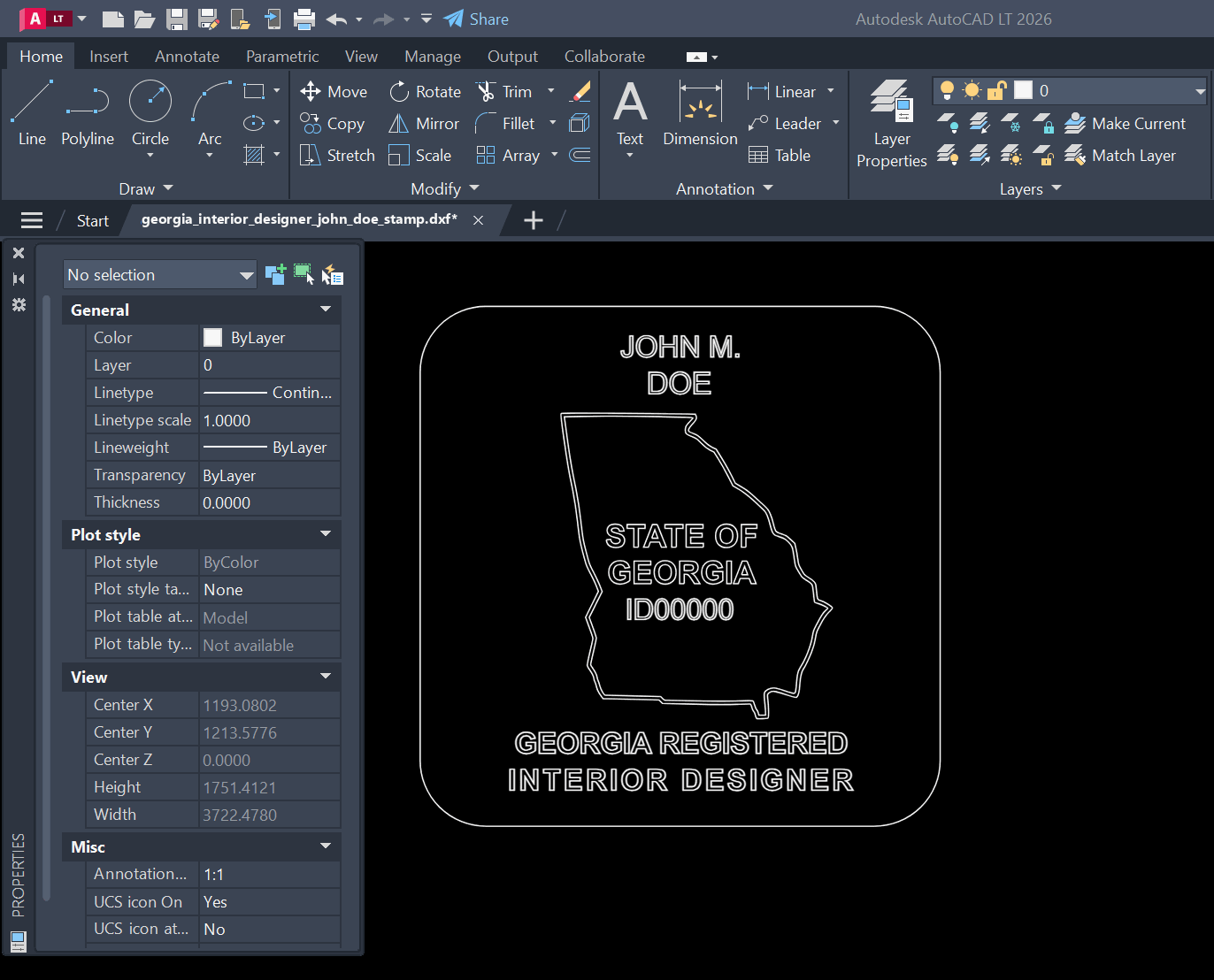
Task: Click the Linetype scale value field
Action: click(x=270, y=420)
